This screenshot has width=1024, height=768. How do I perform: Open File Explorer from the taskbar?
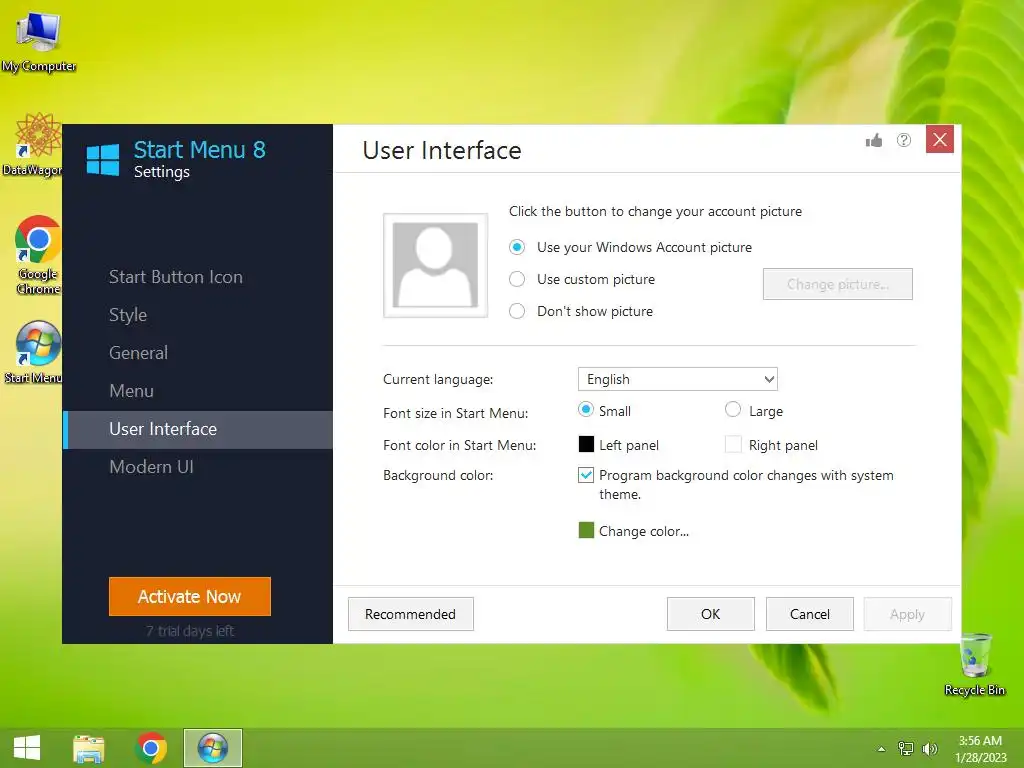(89, 748)
